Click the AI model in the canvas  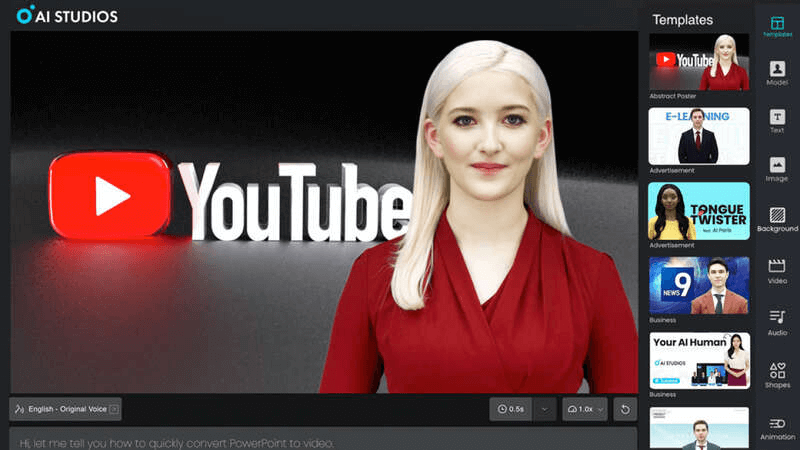480,219
